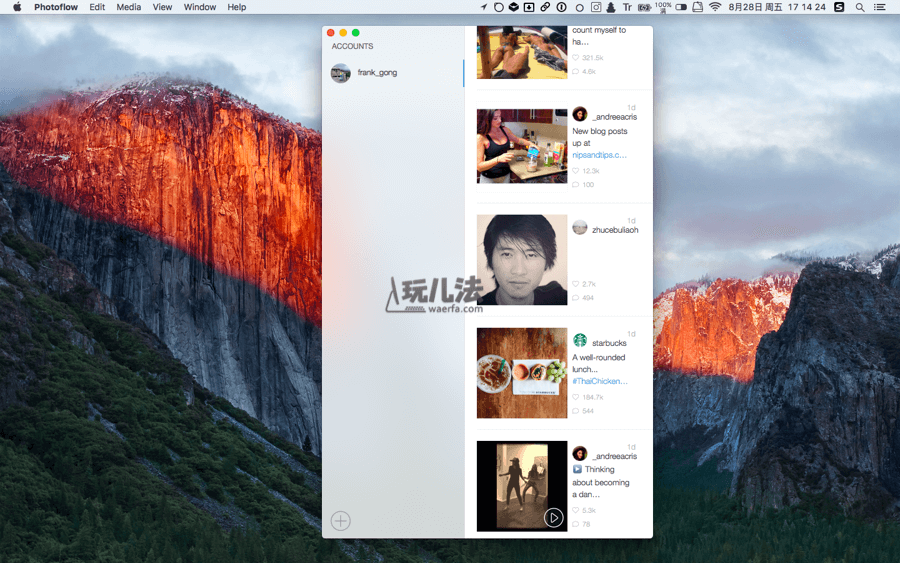Open the #ThaiChicken... hashtag link
The image size is (900, 563).
point(600,381)
